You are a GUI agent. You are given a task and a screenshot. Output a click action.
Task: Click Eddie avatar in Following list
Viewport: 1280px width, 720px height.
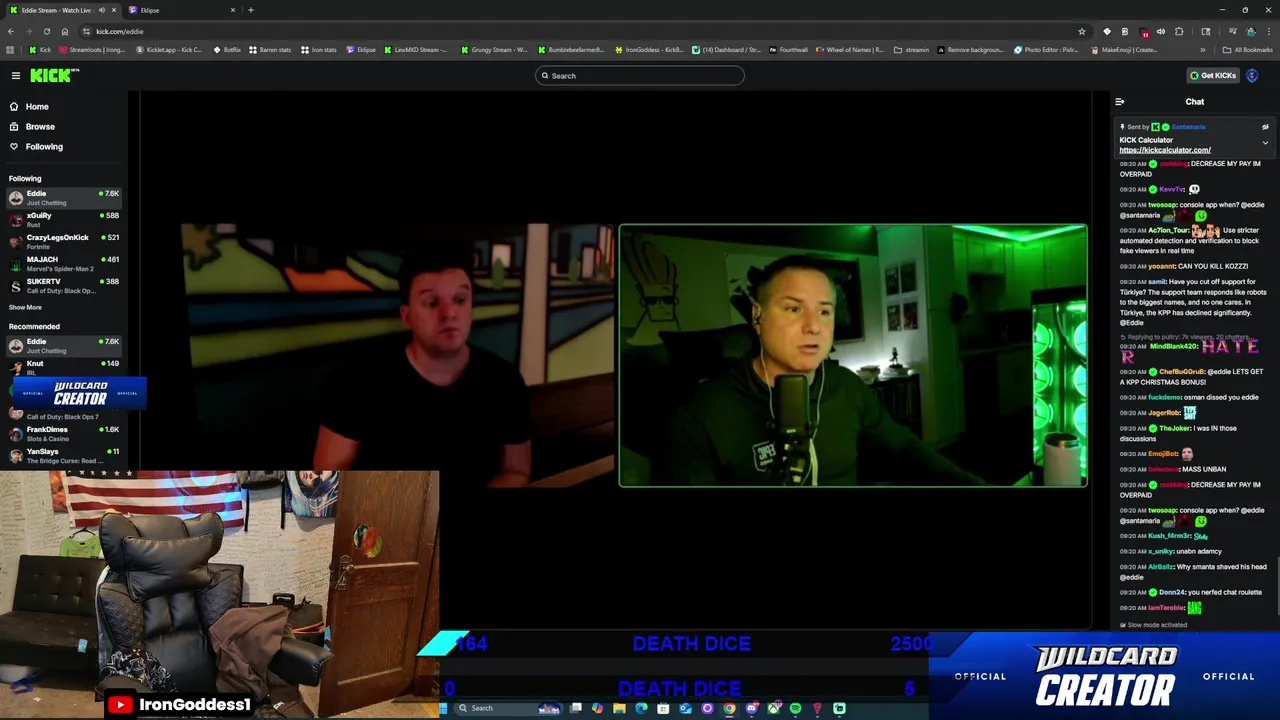pyautogui.click(x=16, y=197)
